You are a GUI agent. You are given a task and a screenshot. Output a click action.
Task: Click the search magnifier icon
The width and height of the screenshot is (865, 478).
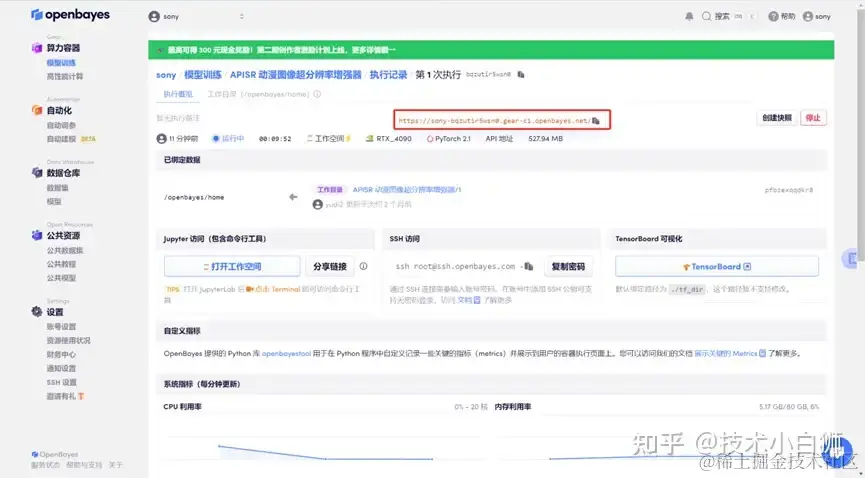706,17
